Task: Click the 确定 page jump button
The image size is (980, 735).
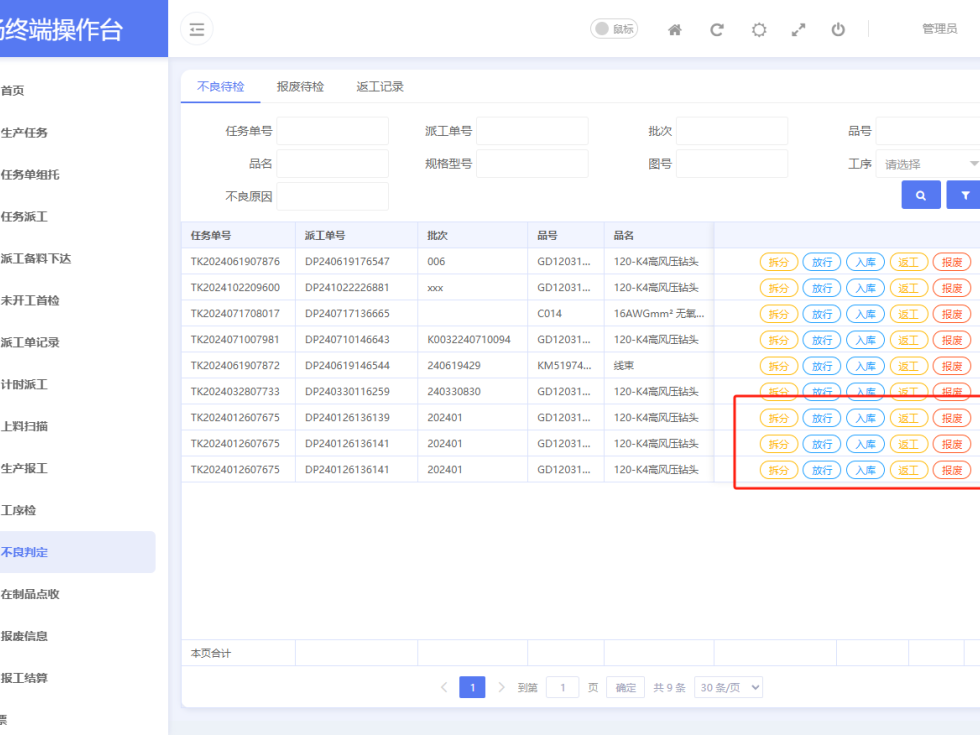Action: point(625,687)
